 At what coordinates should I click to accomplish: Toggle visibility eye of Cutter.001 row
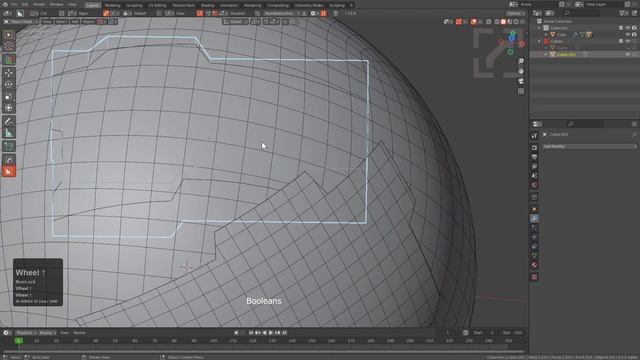click(628, 54)
